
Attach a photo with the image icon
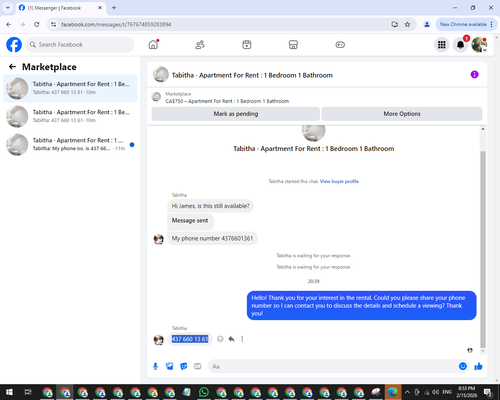(x=170, y=367)
